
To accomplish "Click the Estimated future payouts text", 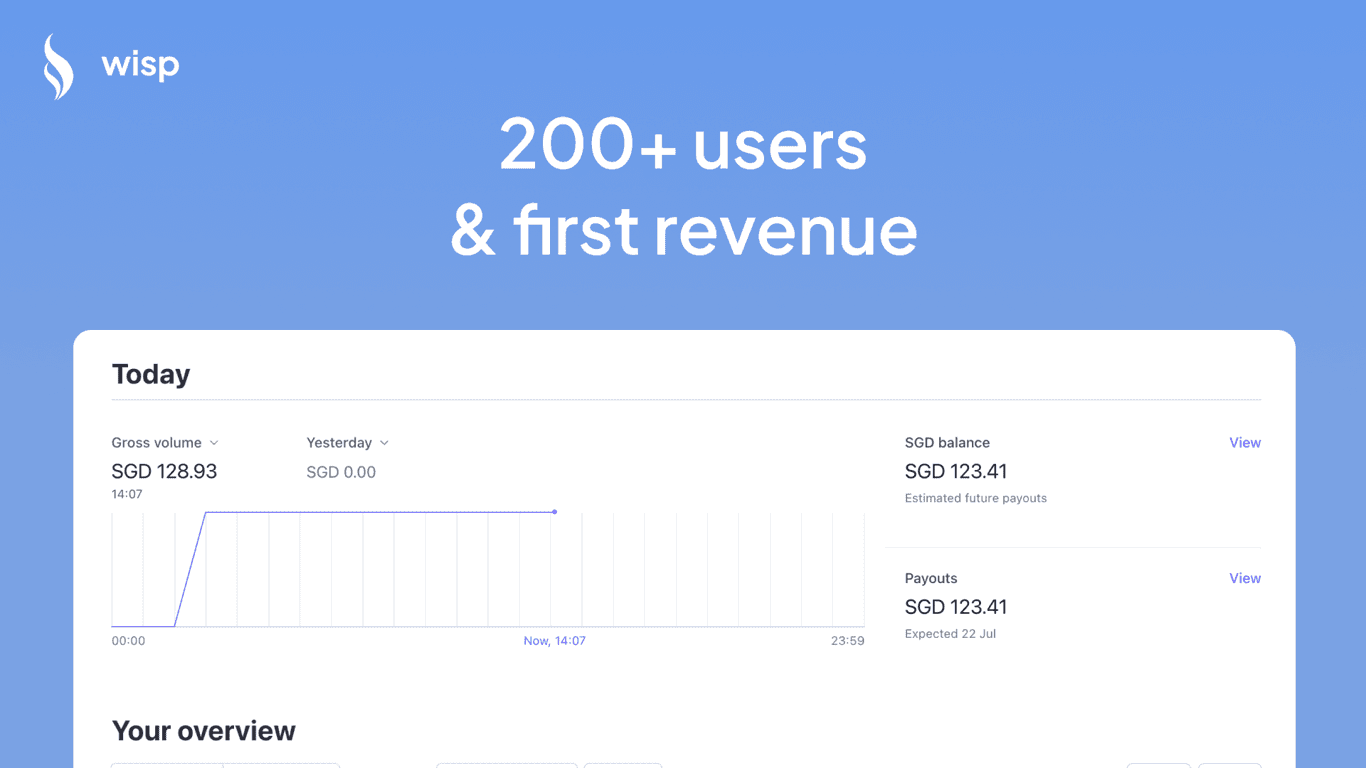I will (975, 497).
